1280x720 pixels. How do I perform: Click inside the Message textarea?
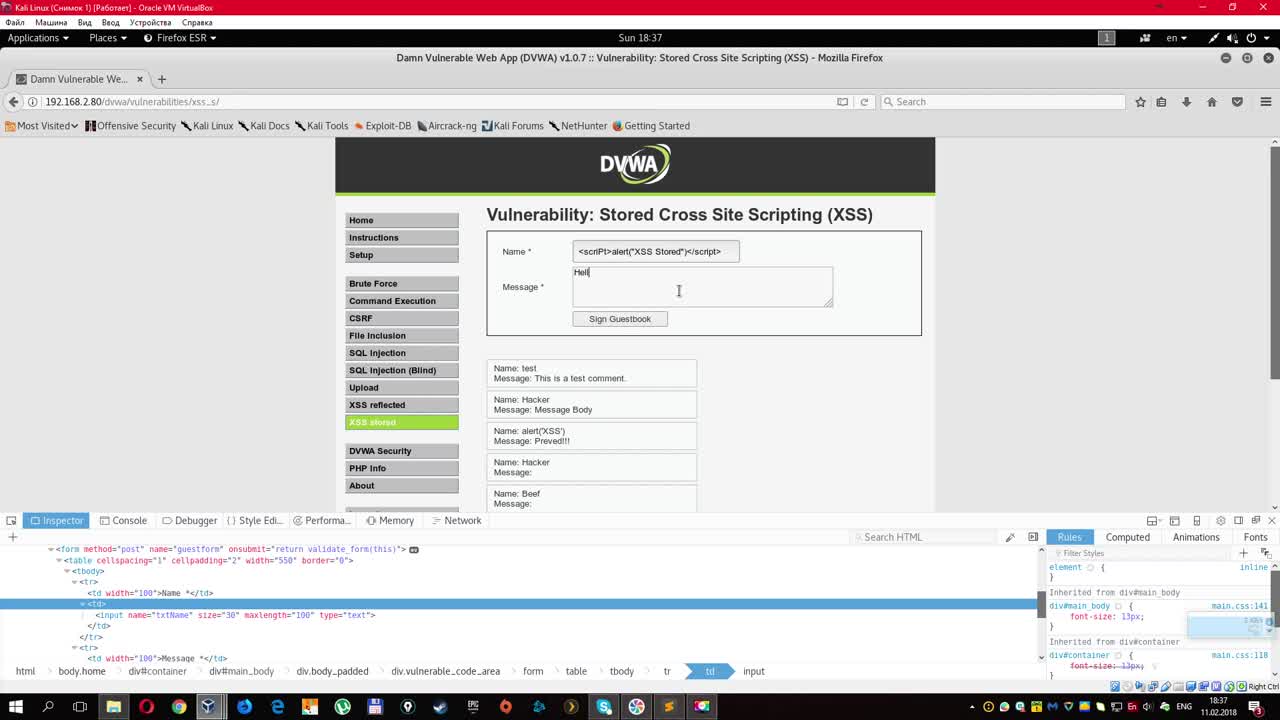(x=702, y=287)
